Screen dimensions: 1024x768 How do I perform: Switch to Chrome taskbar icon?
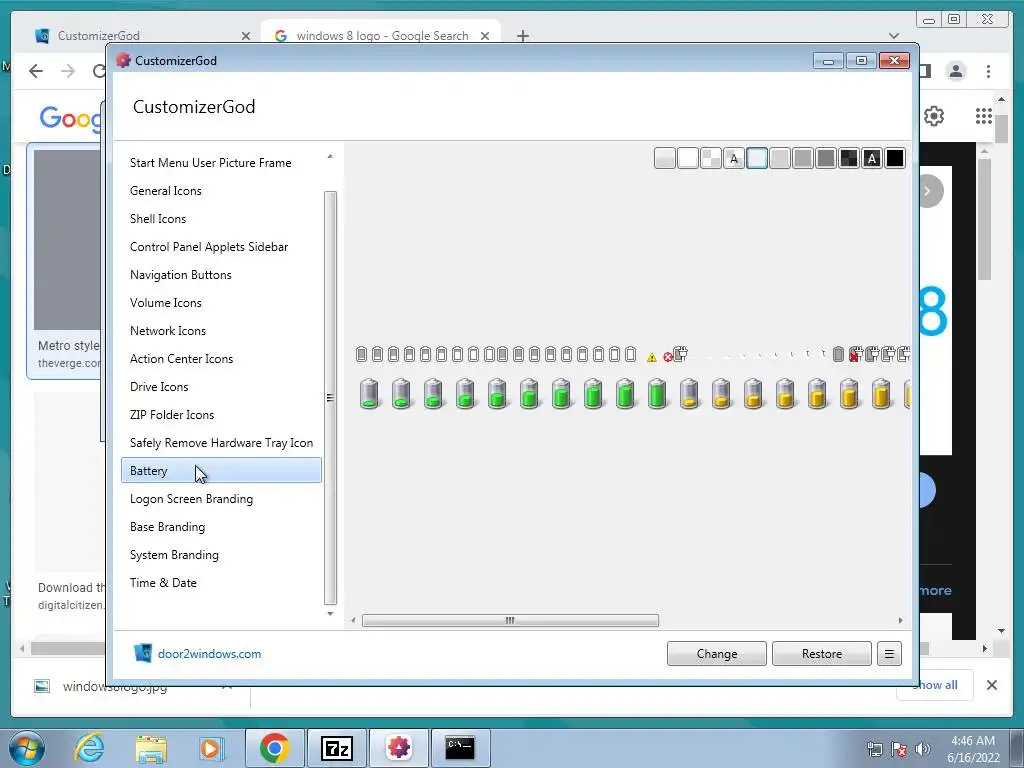[275, 748]
